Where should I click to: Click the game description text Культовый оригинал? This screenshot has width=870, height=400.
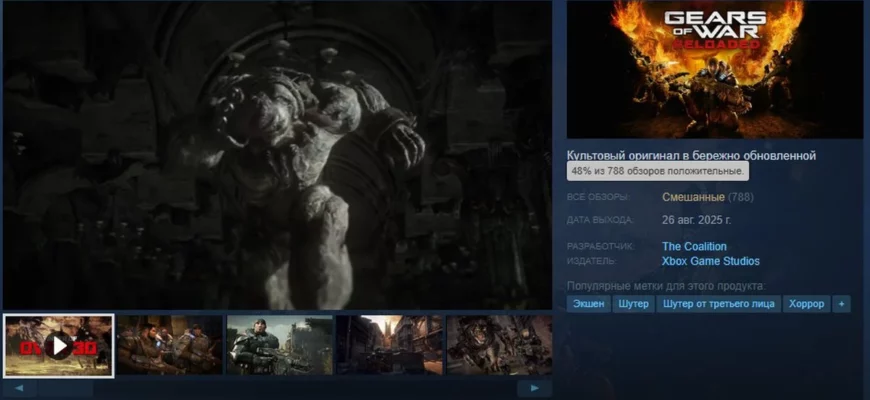coord(691,155)
